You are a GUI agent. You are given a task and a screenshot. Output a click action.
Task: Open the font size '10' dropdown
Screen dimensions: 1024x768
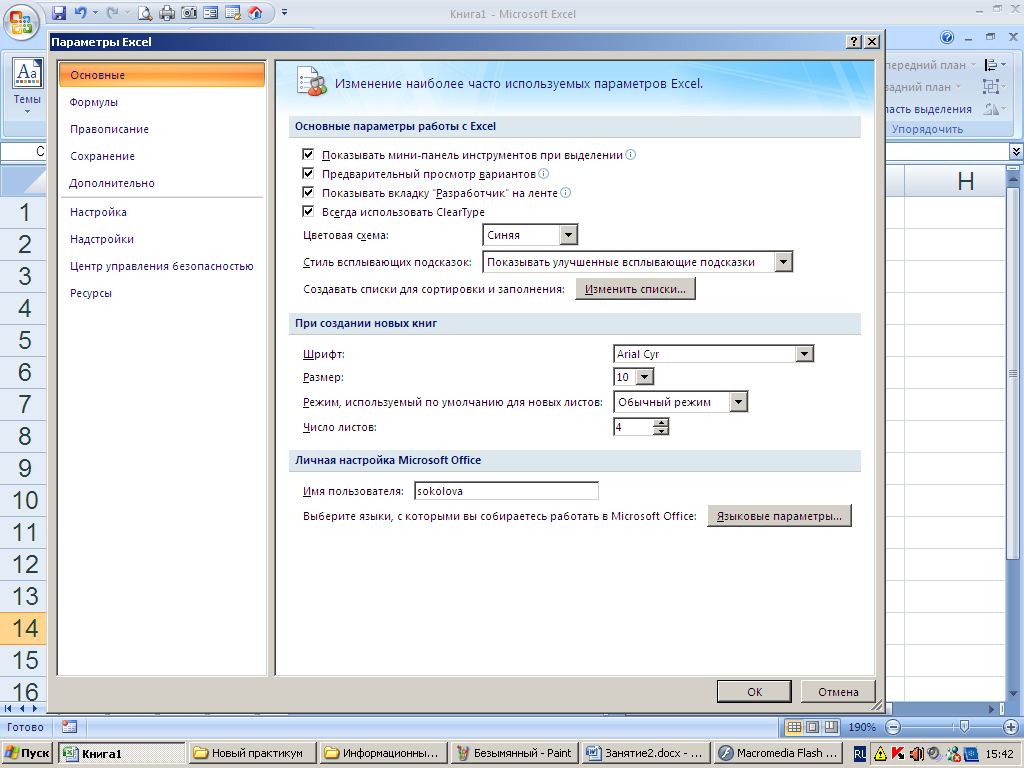645,376
